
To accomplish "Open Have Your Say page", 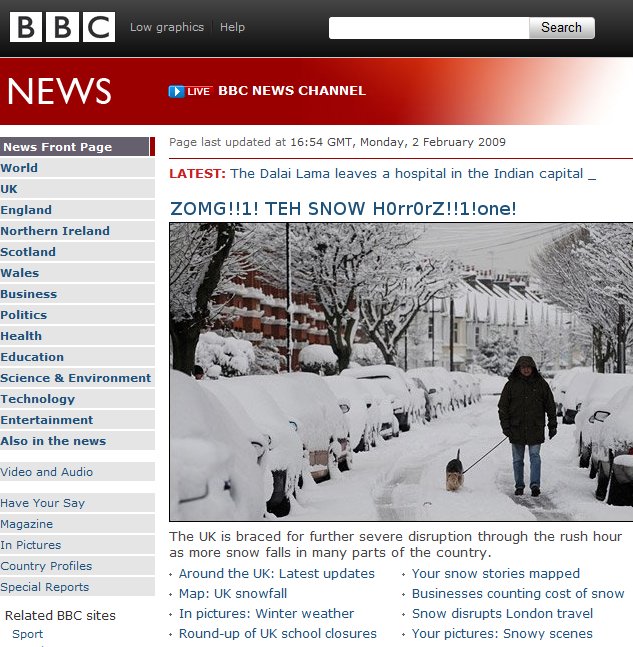I will coord(77,503).
